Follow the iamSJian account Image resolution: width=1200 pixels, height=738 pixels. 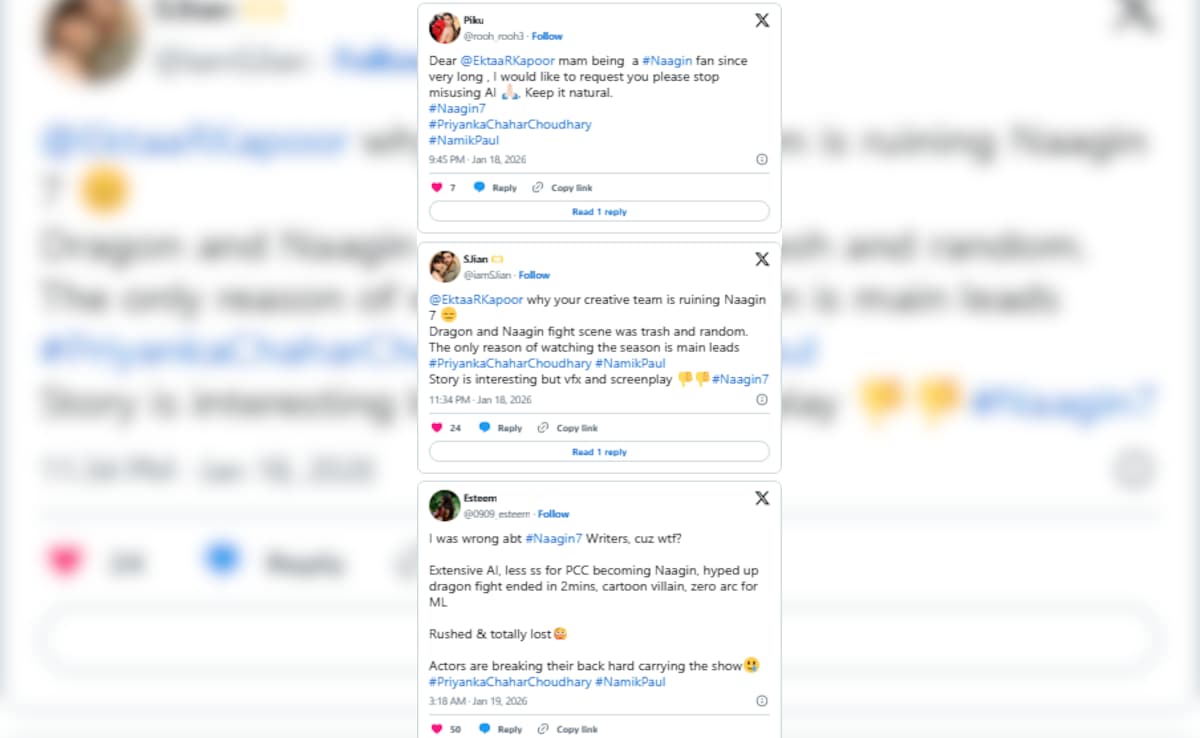[x=534, y=275]
